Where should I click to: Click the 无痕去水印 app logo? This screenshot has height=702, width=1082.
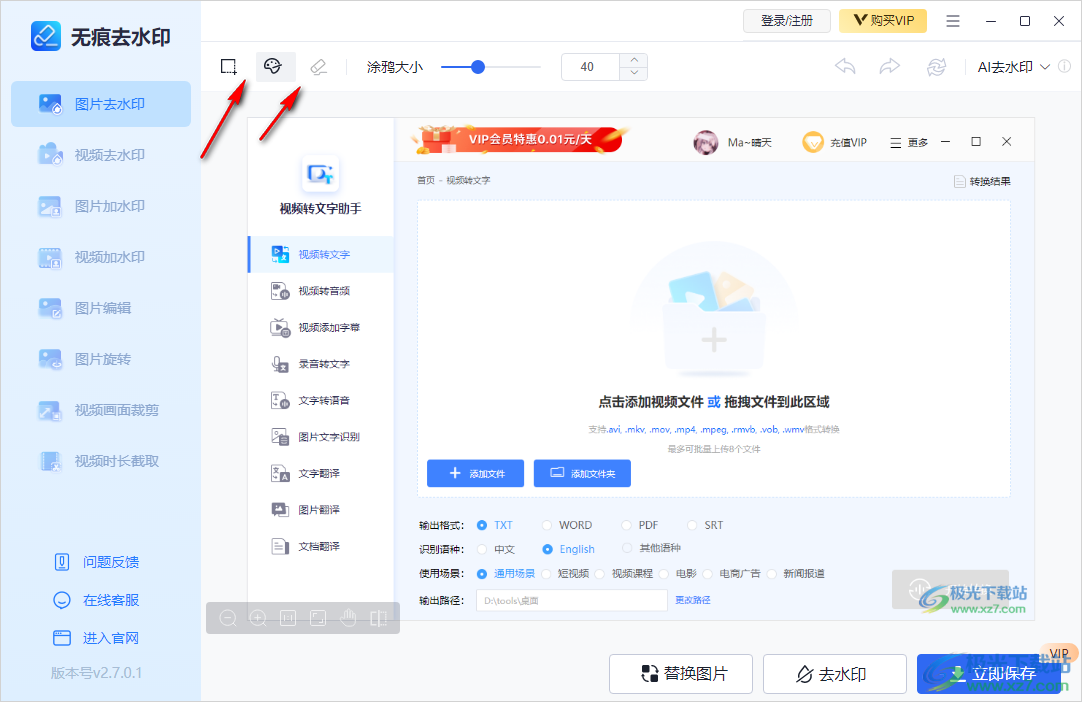[x=46, y=37]
